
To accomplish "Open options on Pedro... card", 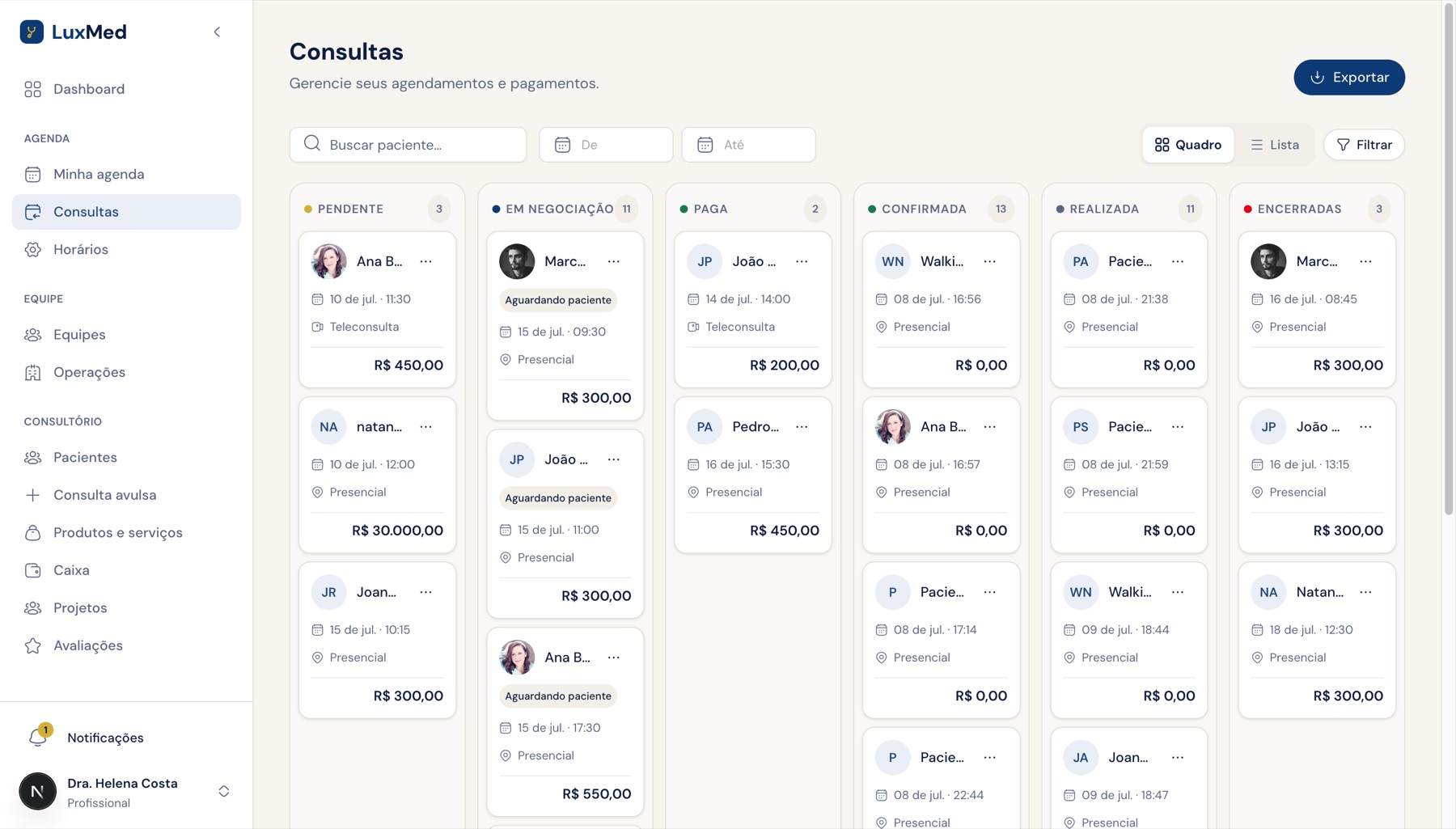I will (802, 427).
